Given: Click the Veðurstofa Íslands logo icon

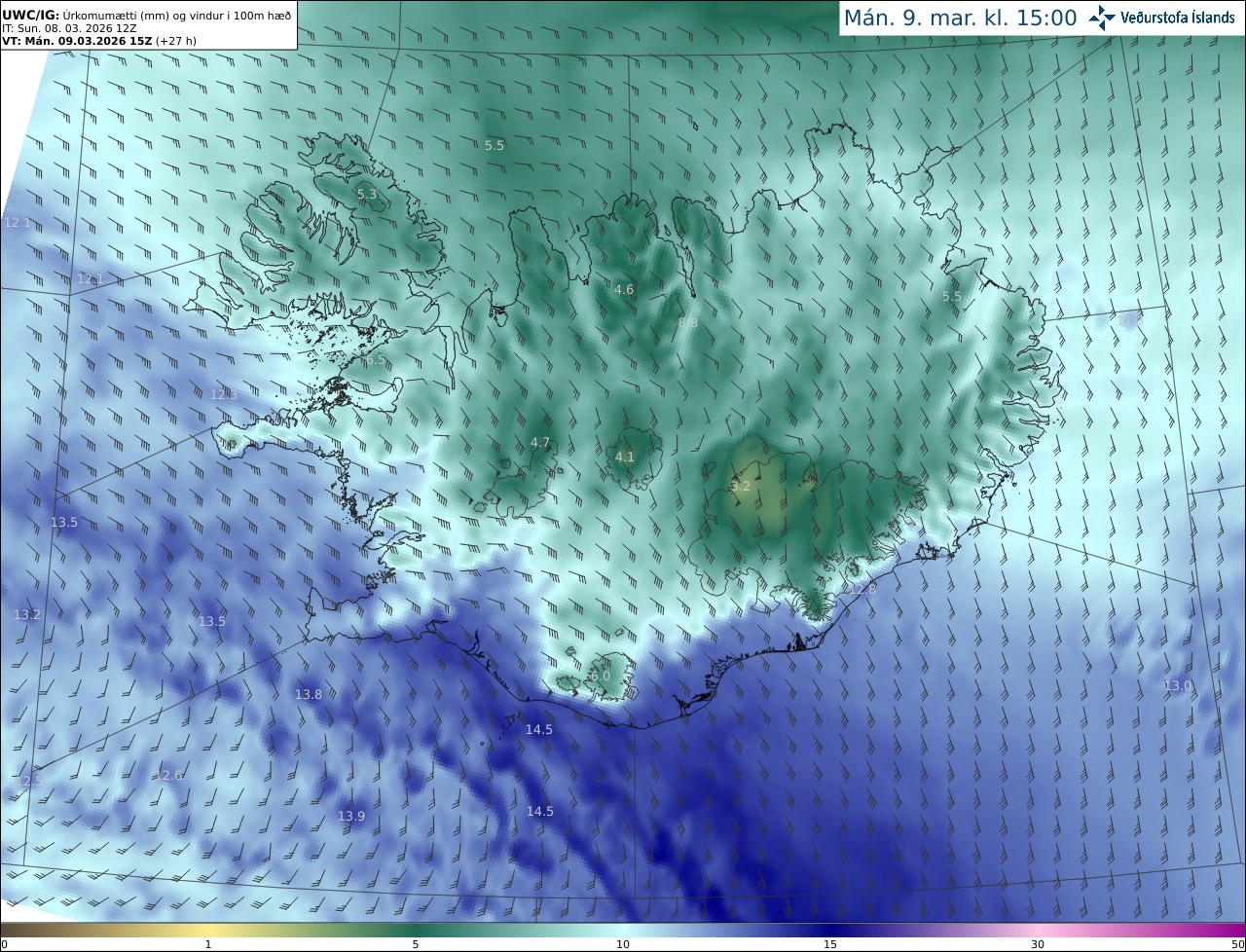Looking at the screenshot, I should coord(1102,18).
